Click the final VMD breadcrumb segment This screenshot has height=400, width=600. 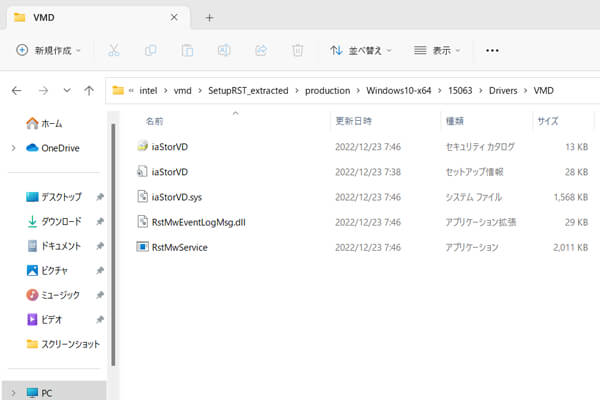coord(543,91)
